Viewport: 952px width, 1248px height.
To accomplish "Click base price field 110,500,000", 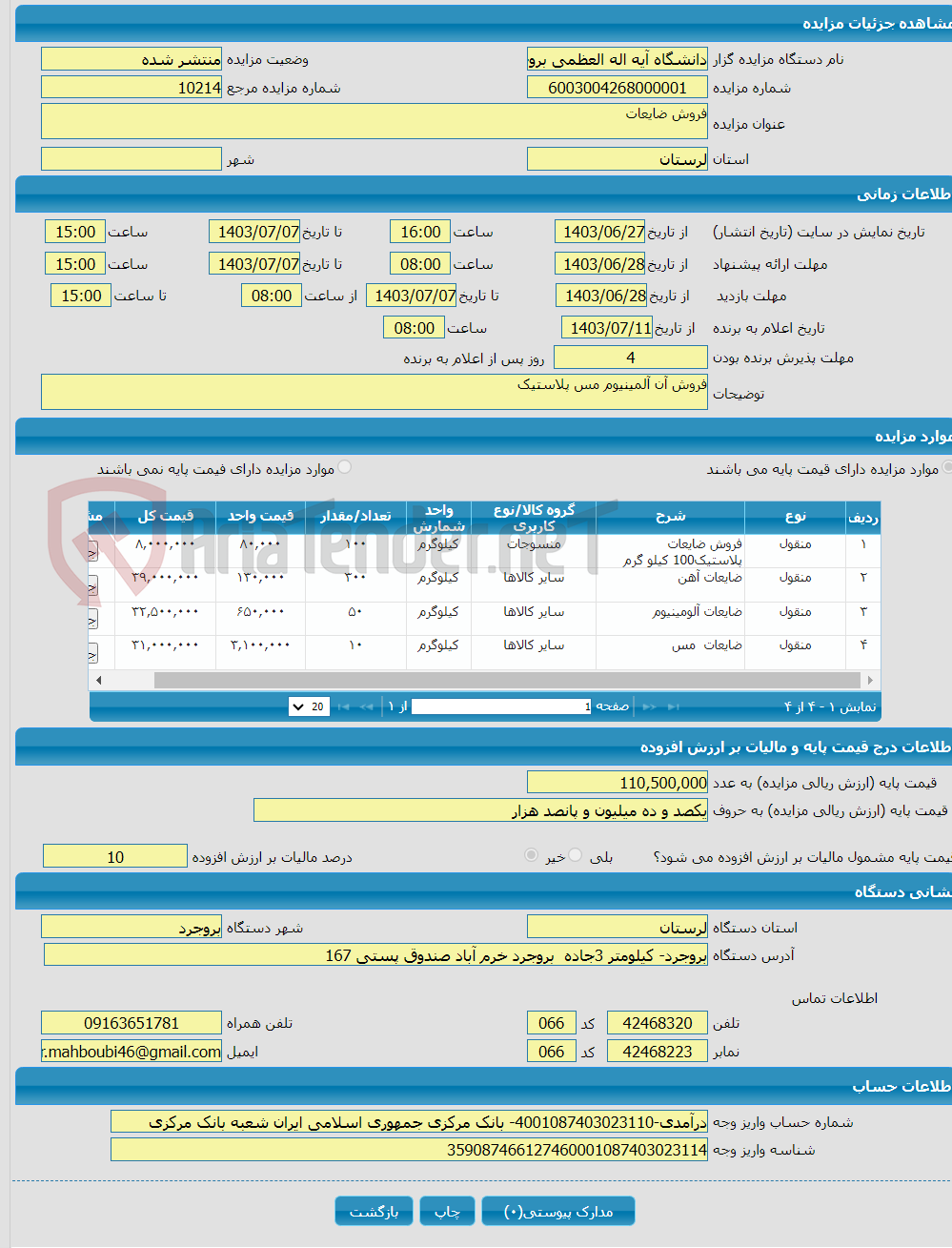I will [618, 783].
